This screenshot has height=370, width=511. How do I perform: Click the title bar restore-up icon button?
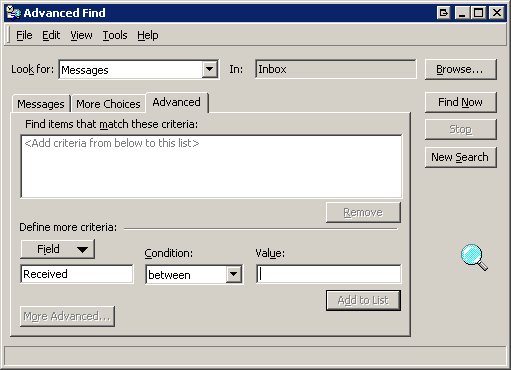coord(443,13)
